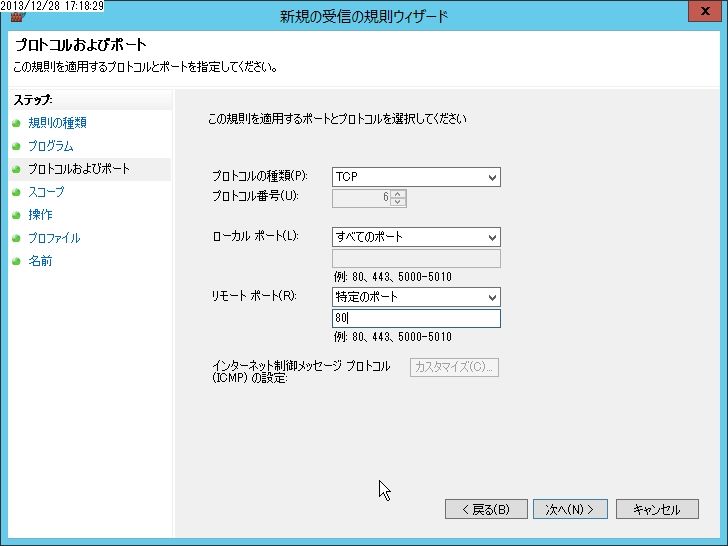This screenshot has width=728, height=546.
Task: Click the プロトコルの種類(P) label
Action: [260, 176]
